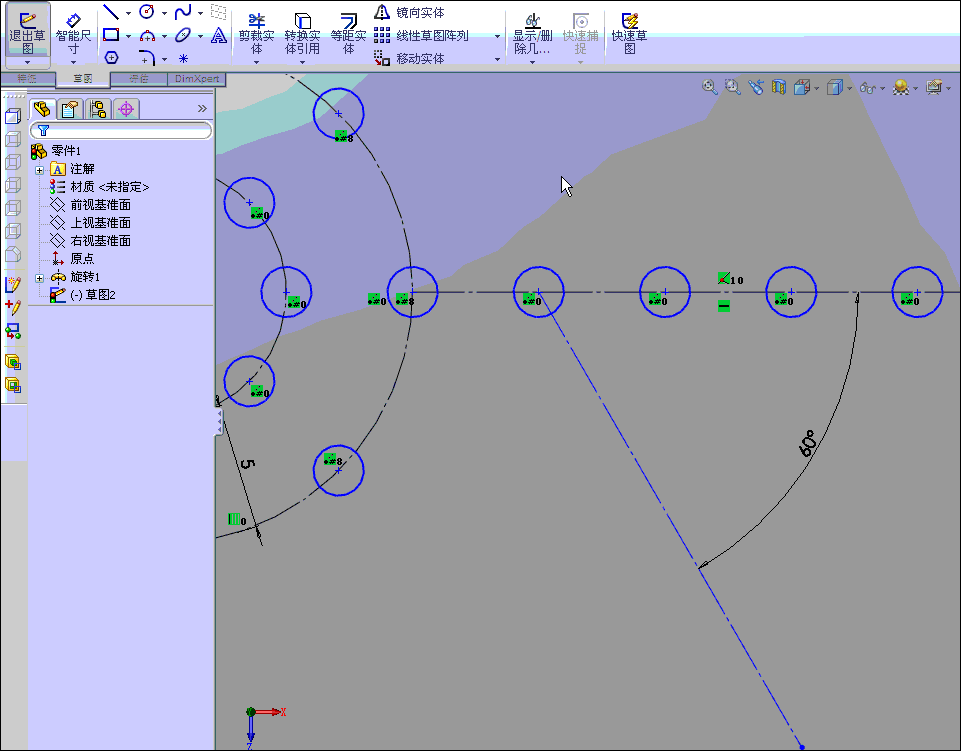Collapse the side panel splitter handle

point(218,423)
